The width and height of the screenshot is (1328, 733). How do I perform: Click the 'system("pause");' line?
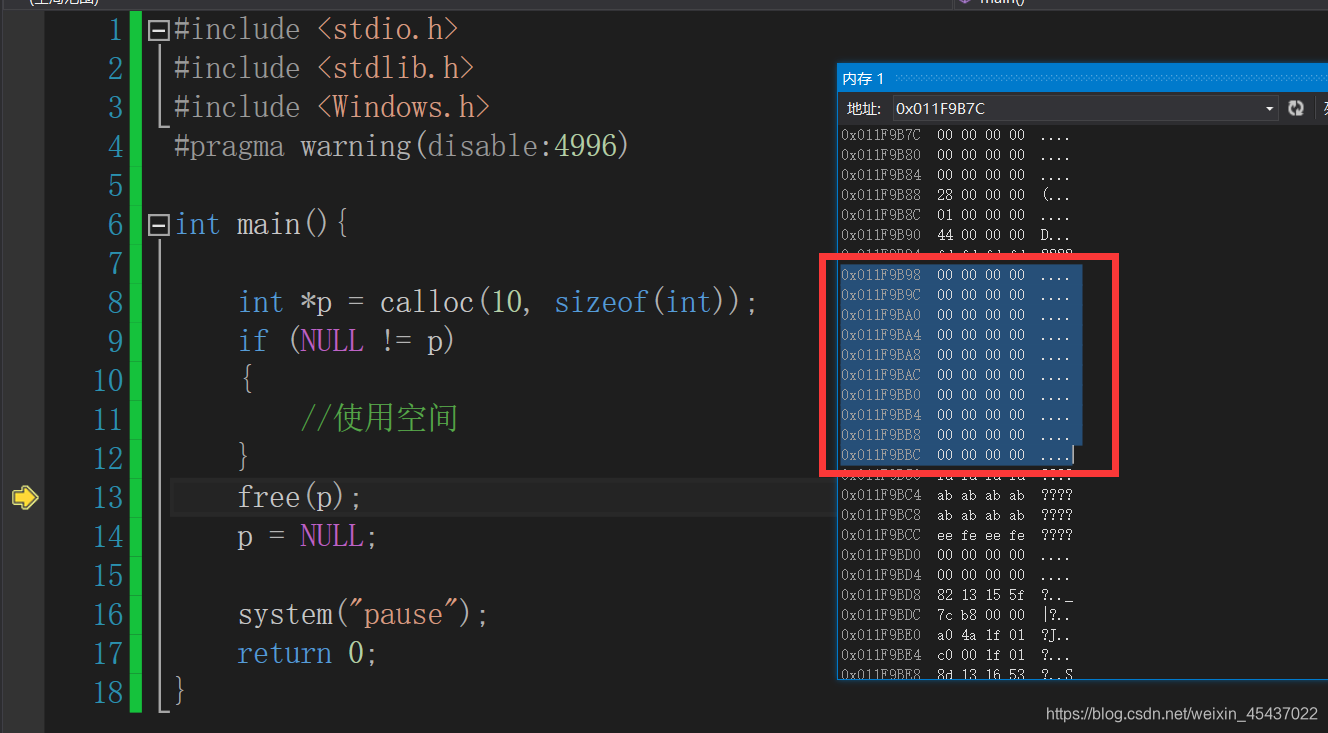362,614
